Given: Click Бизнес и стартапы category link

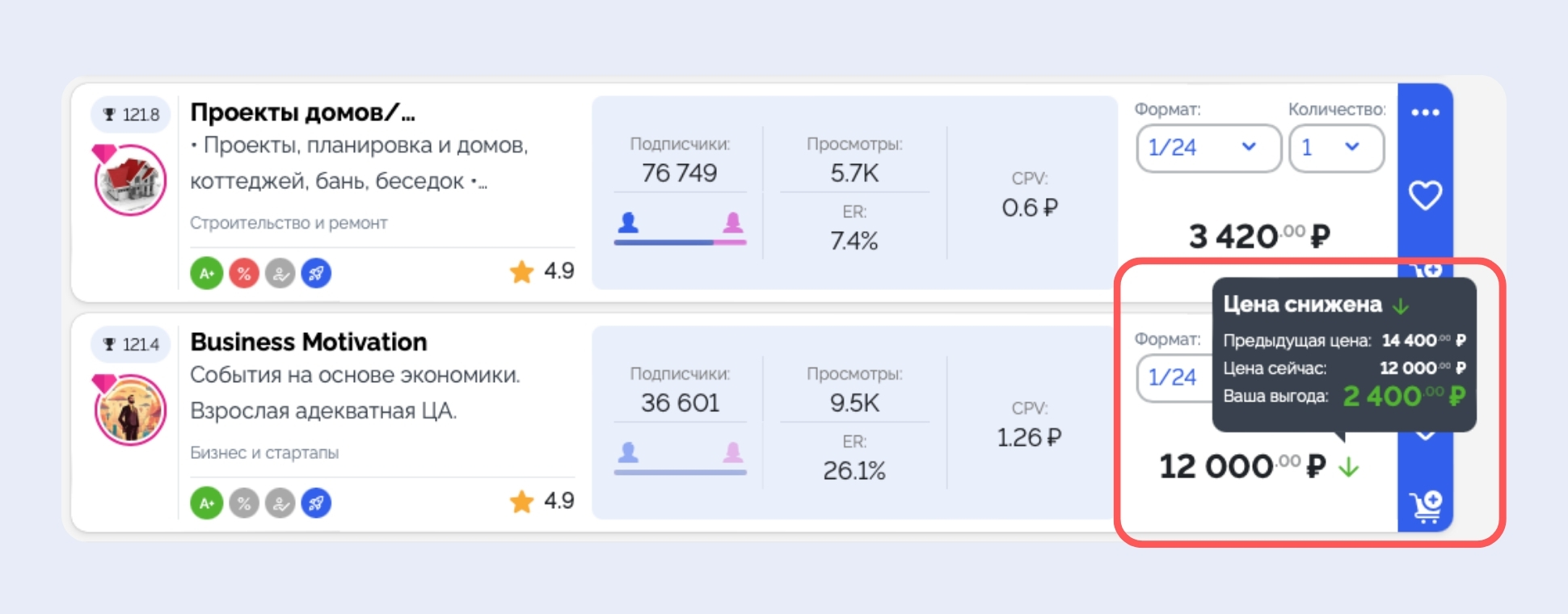Looking at the screenshot, I should point(264,452).
